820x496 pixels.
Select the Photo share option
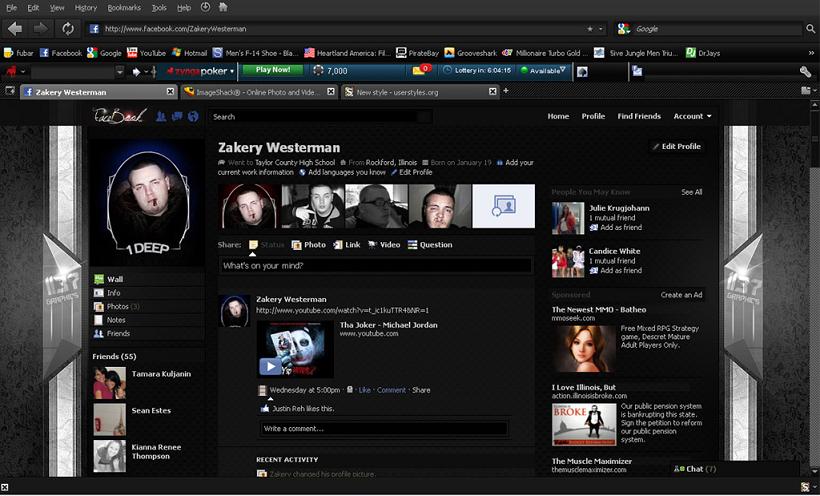(309, 244)
